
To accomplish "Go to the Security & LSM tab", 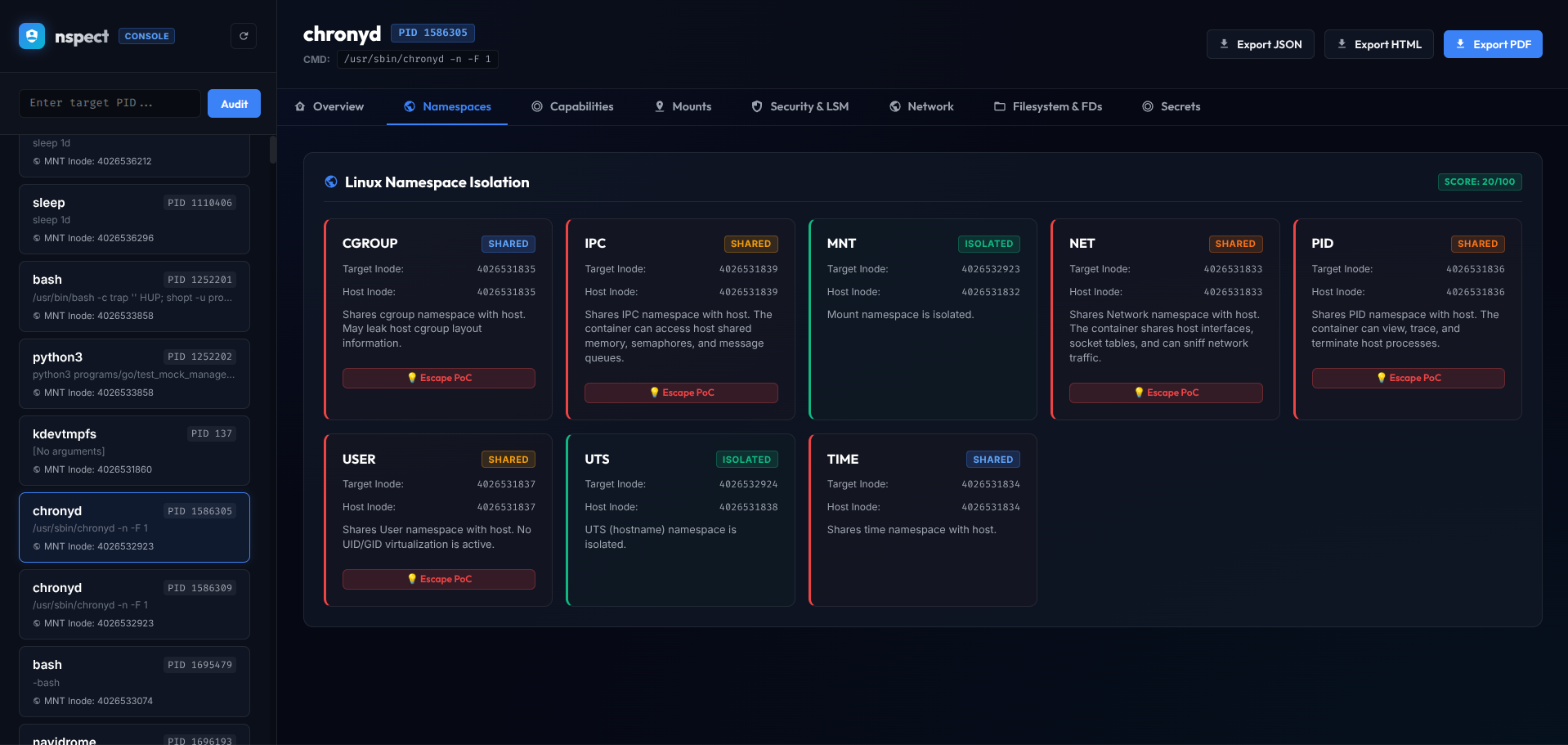I will pyautogui.click(x=800, y=107).
